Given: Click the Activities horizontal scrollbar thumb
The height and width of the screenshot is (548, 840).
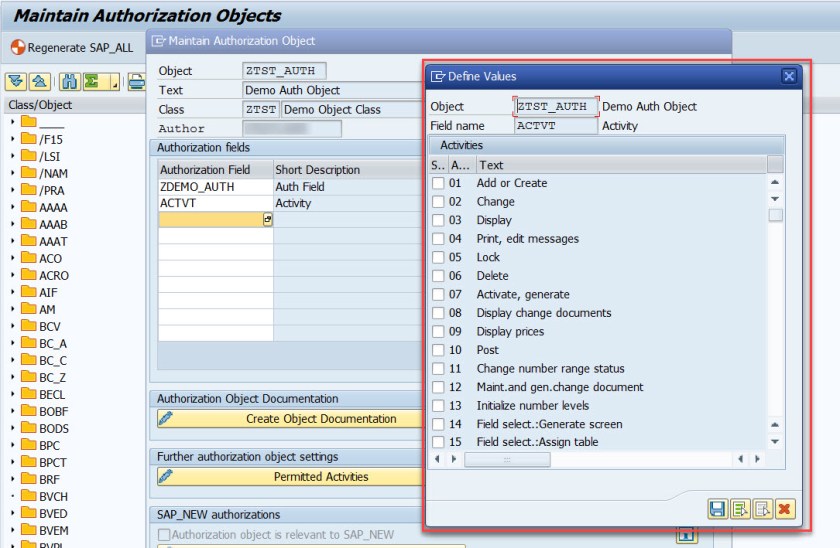Looking at the screenshot, I should click(507, 459).
